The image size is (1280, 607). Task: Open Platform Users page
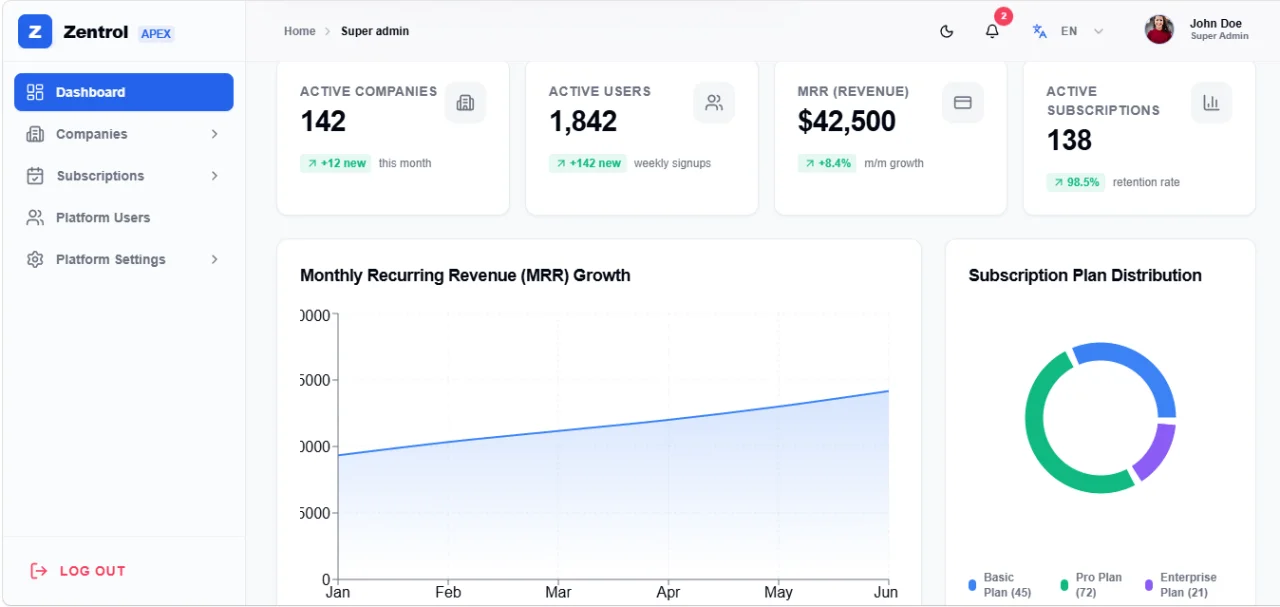(x=124, y=217)
